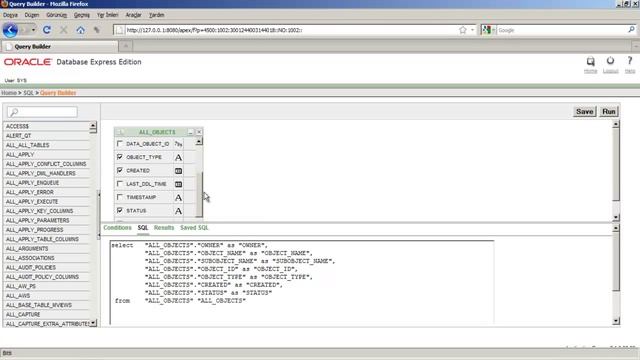The image size is (640, 360).
Task: Focus the table search input field
Action: pyautogui.click(x=42, y=112)
